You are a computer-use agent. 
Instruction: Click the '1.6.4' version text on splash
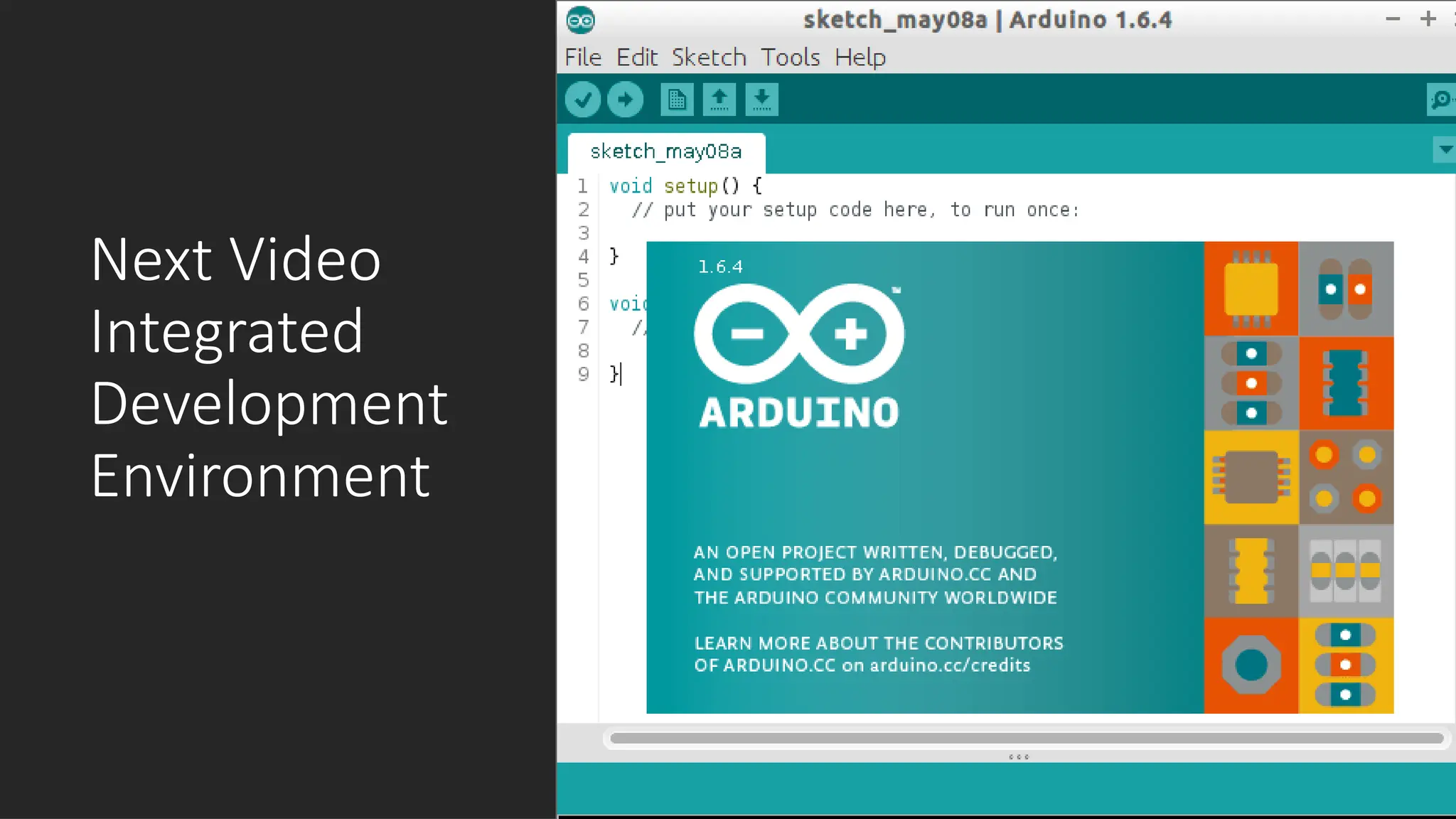tap(720, 267)
